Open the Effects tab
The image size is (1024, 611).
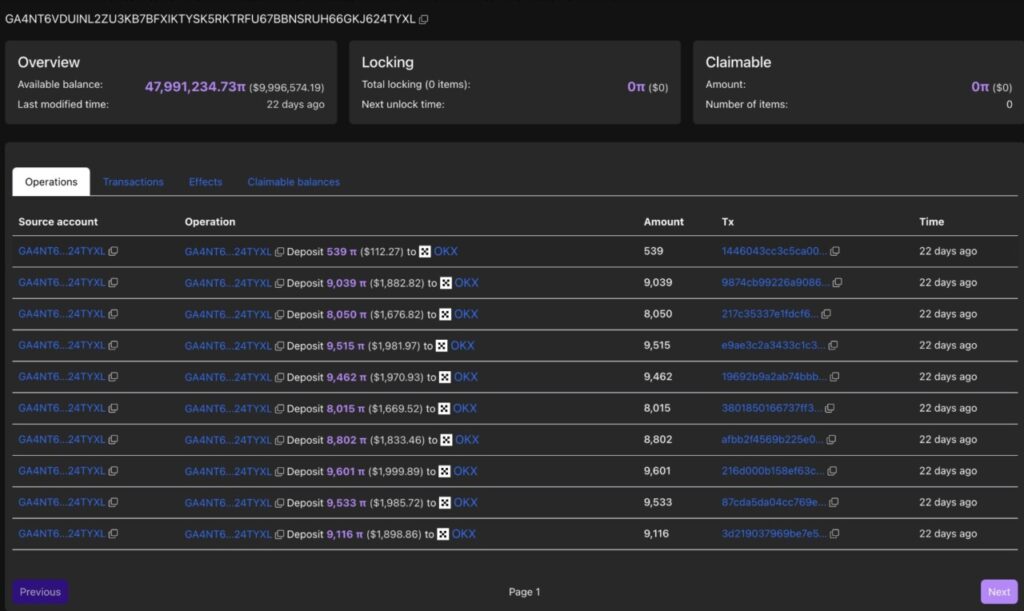point(205,182)
